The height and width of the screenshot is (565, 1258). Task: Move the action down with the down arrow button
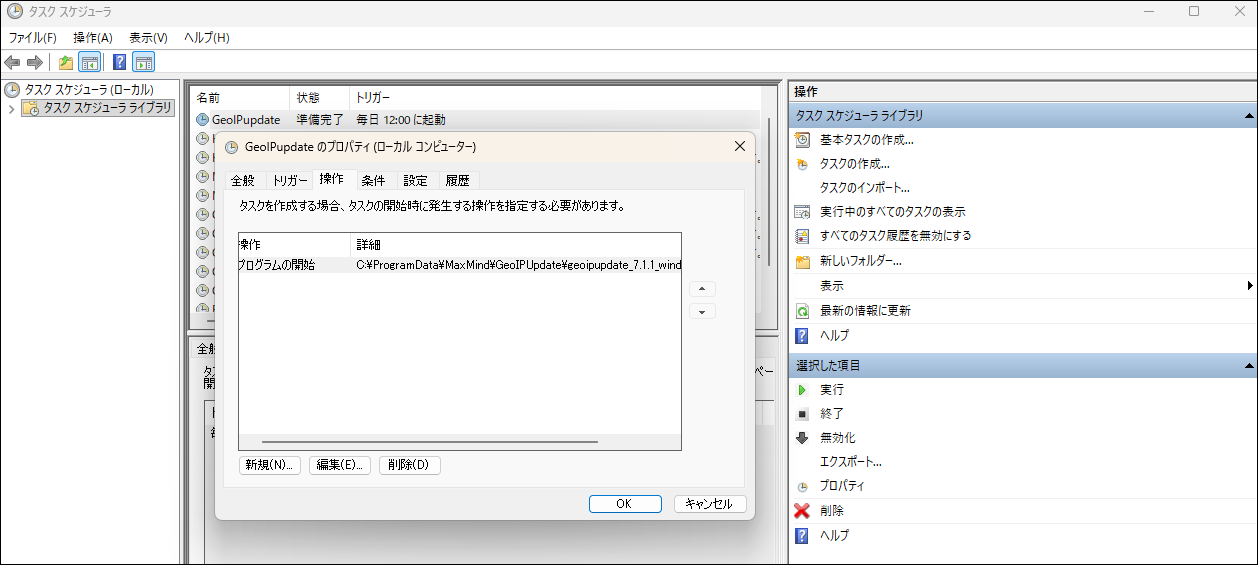point(702,312)
